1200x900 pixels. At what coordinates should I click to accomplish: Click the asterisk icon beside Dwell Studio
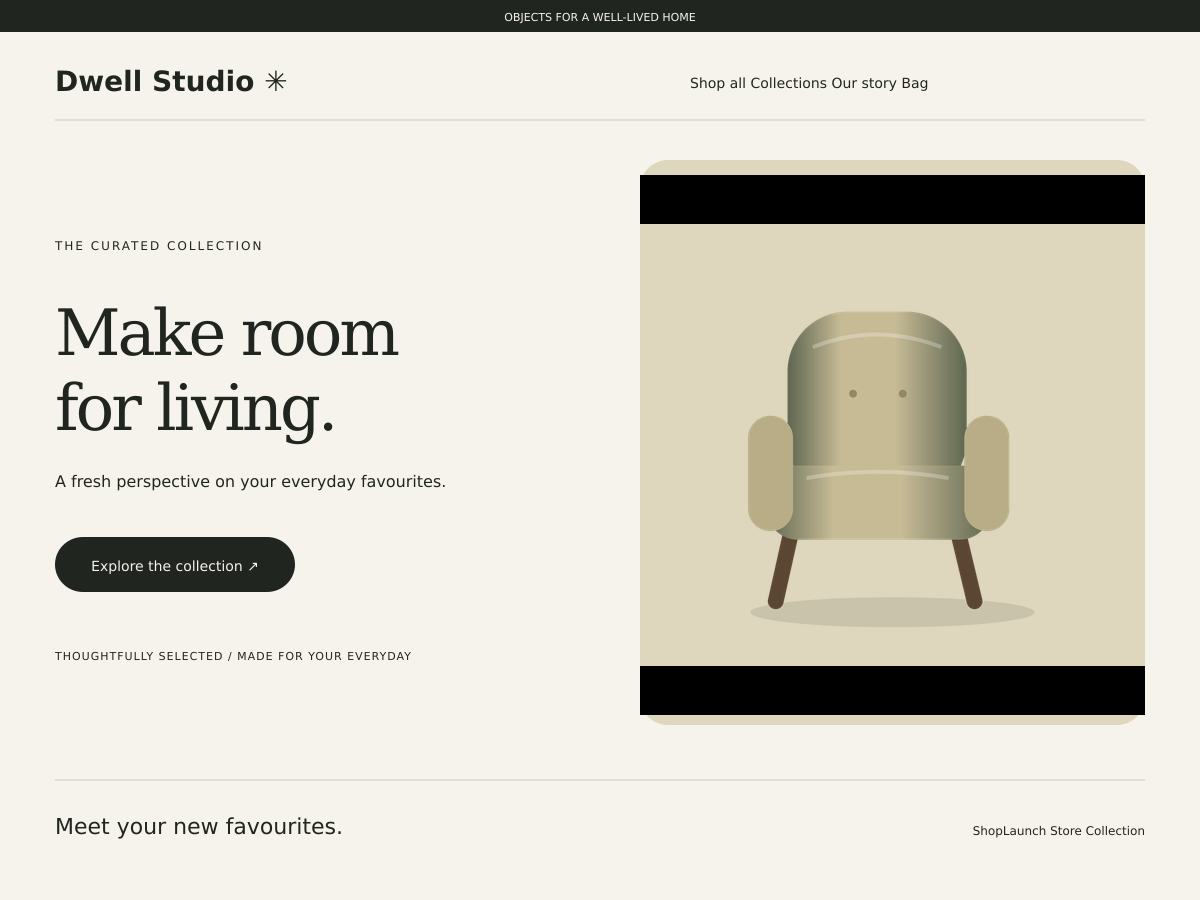[x=276, y=81]
